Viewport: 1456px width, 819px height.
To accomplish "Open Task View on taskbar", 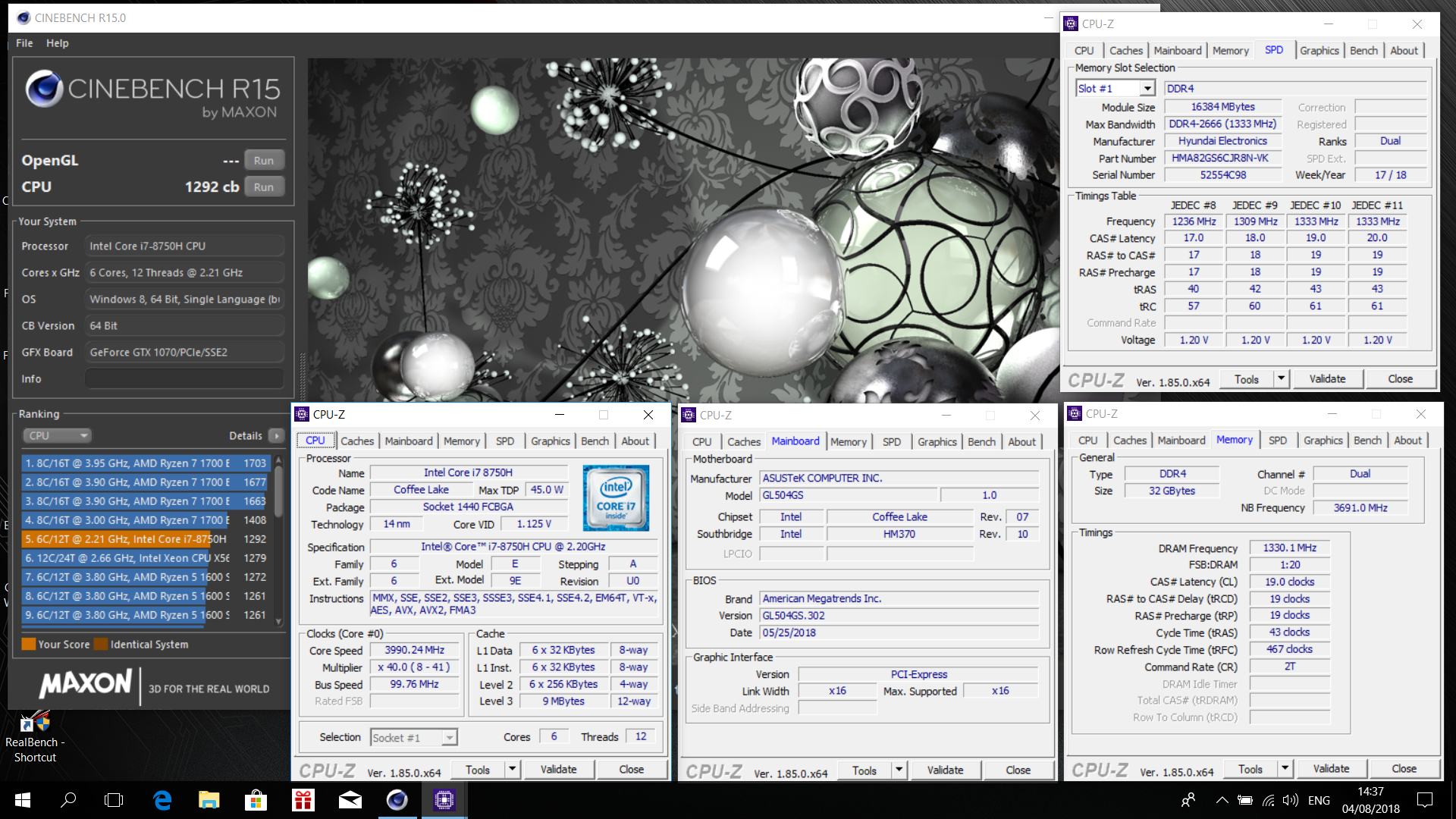I will pyautogui.click(x=114, y=800).
